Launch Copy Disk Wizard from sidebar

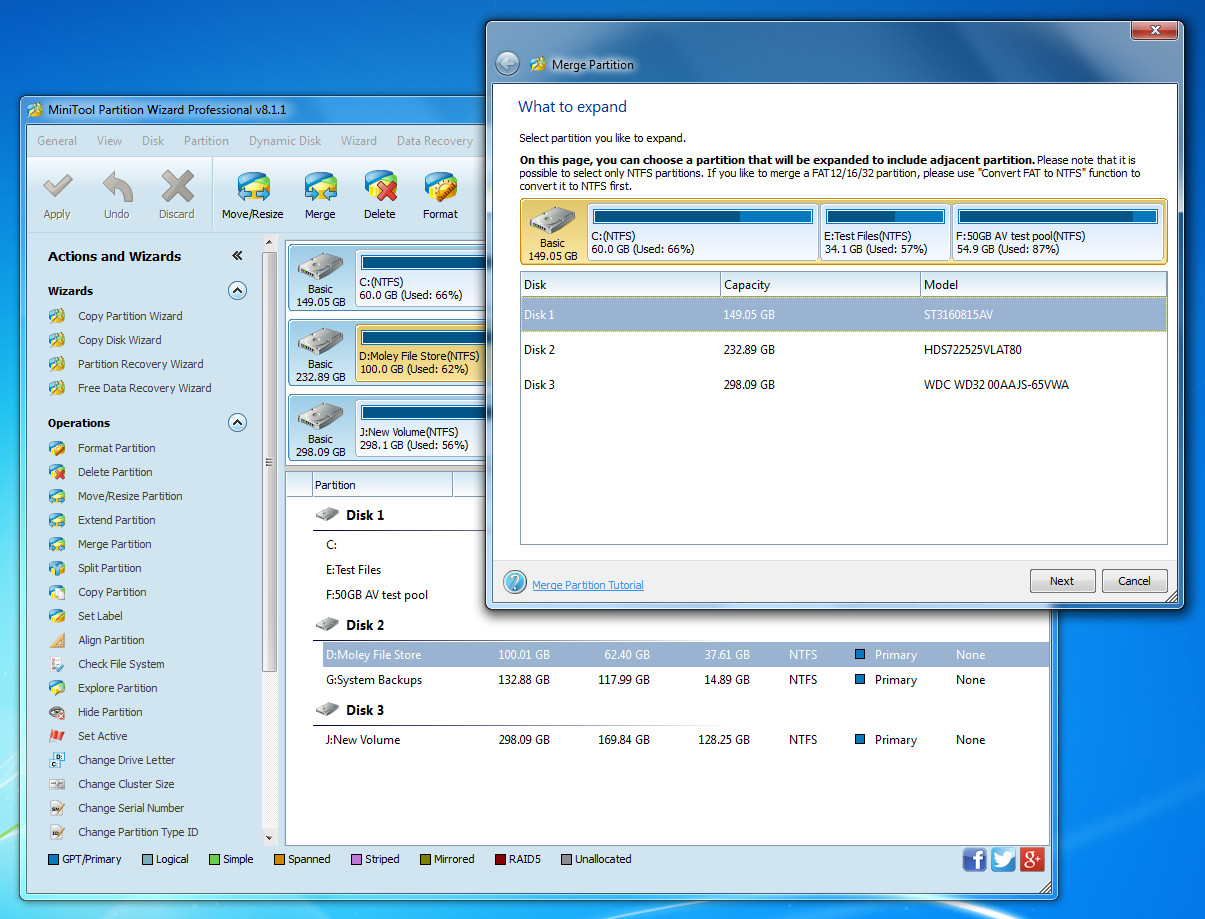click(119, 340)
